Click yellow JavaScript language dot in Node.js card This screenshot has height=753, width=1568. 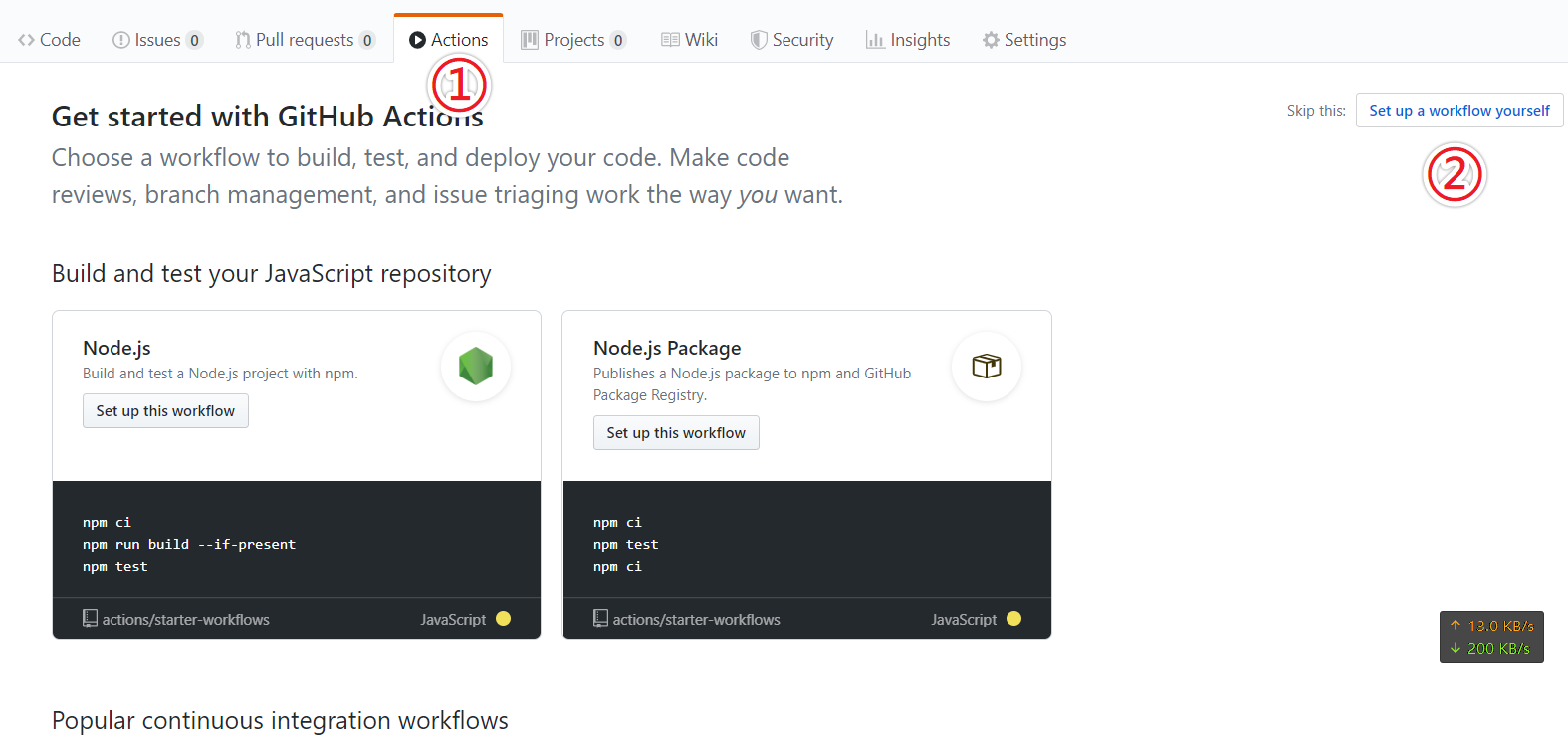[503, 619]
